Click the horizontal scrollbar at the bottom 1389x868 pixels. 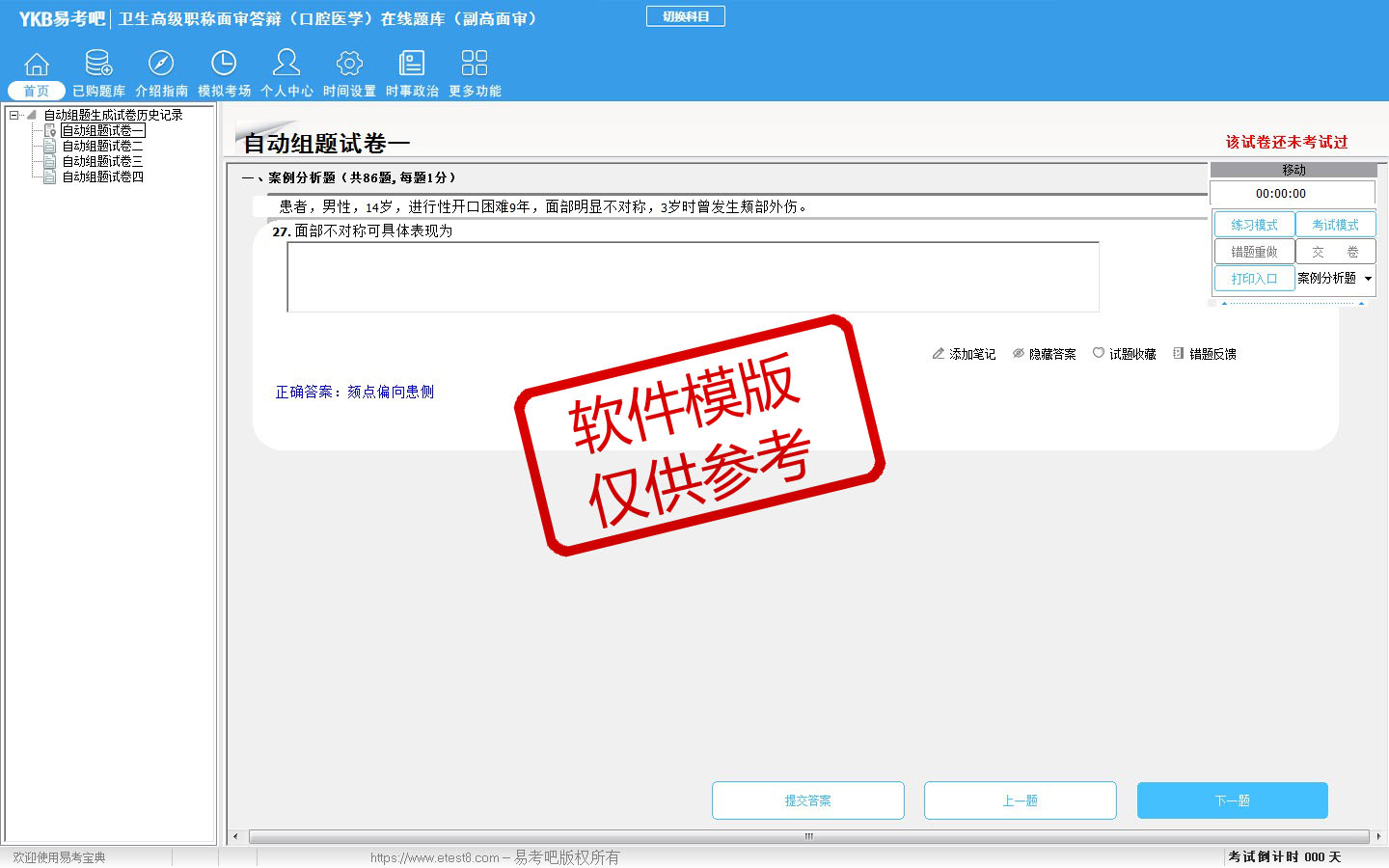click(x=808, y=836)
